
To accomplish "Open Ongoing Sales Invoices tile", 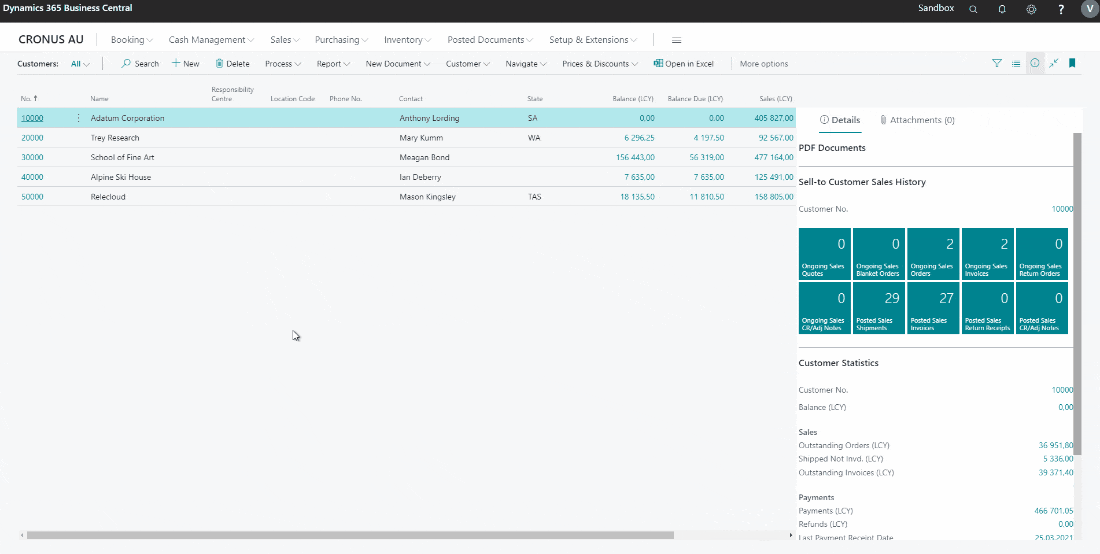I will [x=988, y=254].
